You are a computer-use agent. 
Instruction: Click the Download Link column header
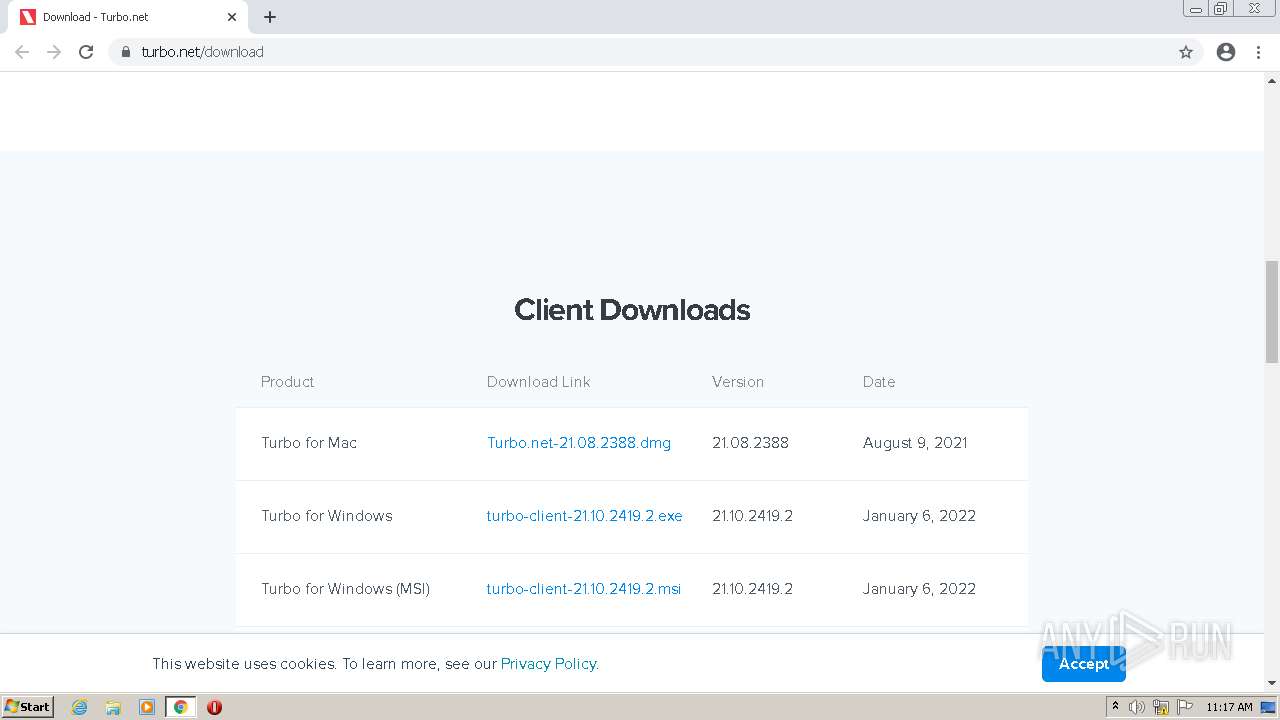[538, 382]
